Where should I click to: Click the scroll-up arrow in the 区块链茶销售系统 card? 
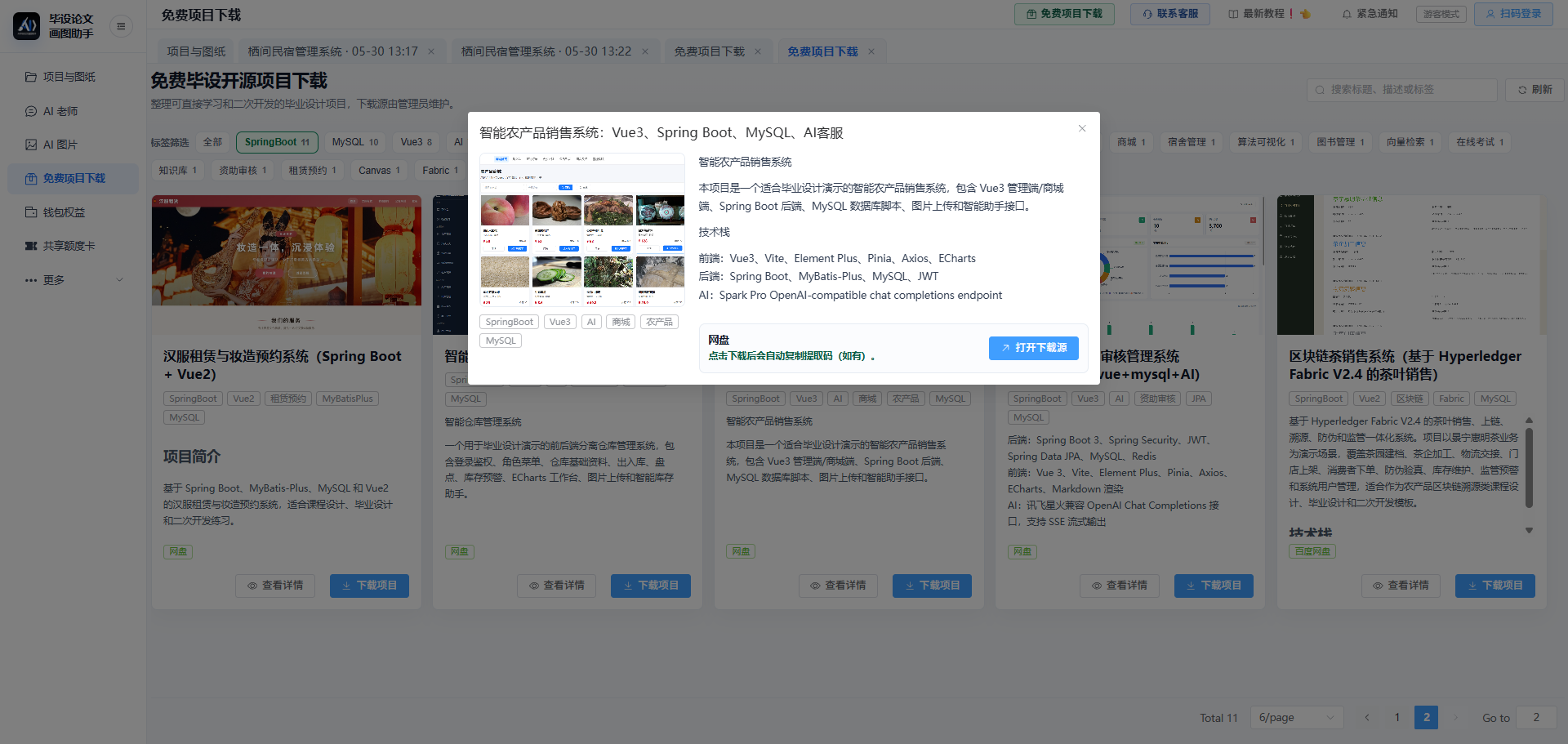[1529, 421]
